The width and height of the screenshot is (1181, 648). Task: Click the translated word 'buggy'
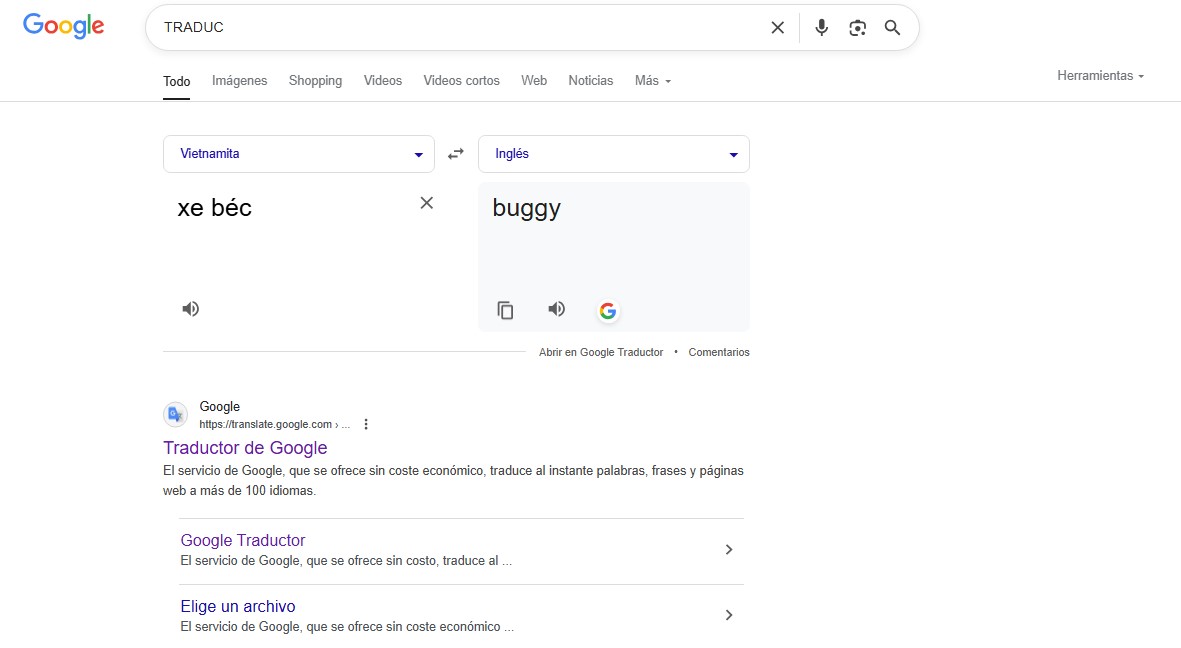tap(526, 209)
